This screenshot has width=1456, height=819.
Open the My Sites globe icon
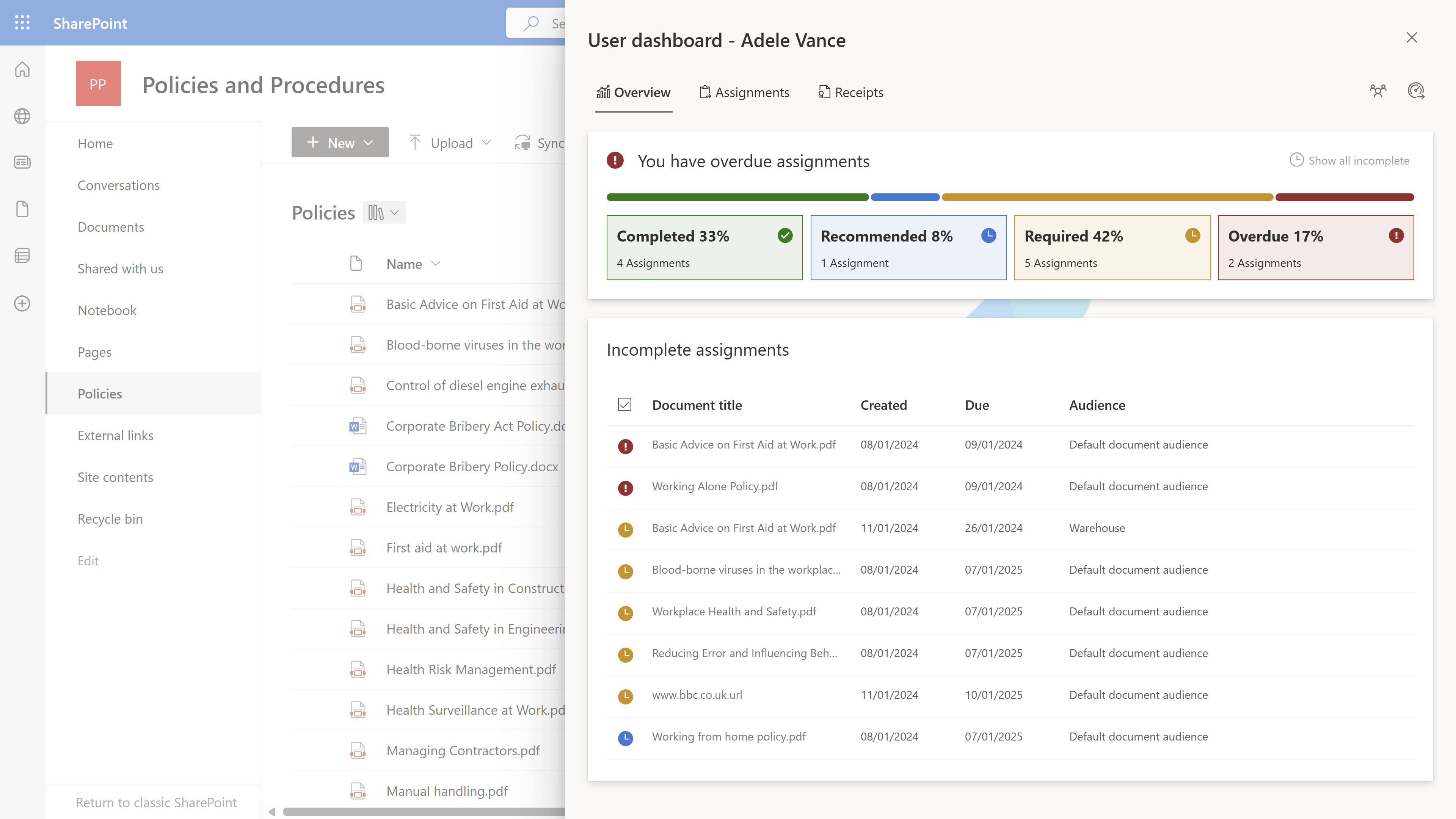[x=22, y=116]
